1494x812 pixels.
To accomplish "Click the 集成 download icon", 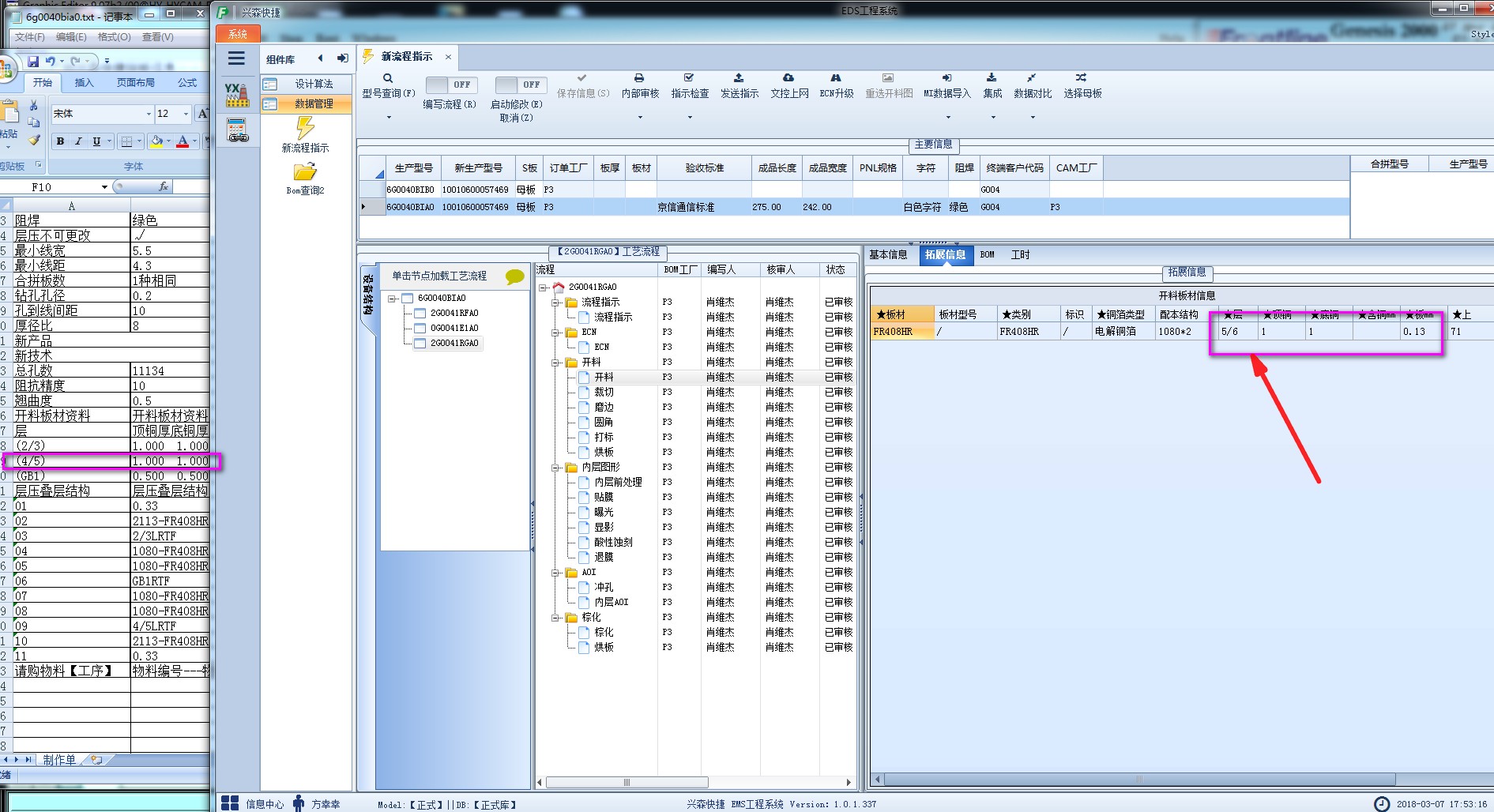I will pyautogui.click(x=992, y=78).
